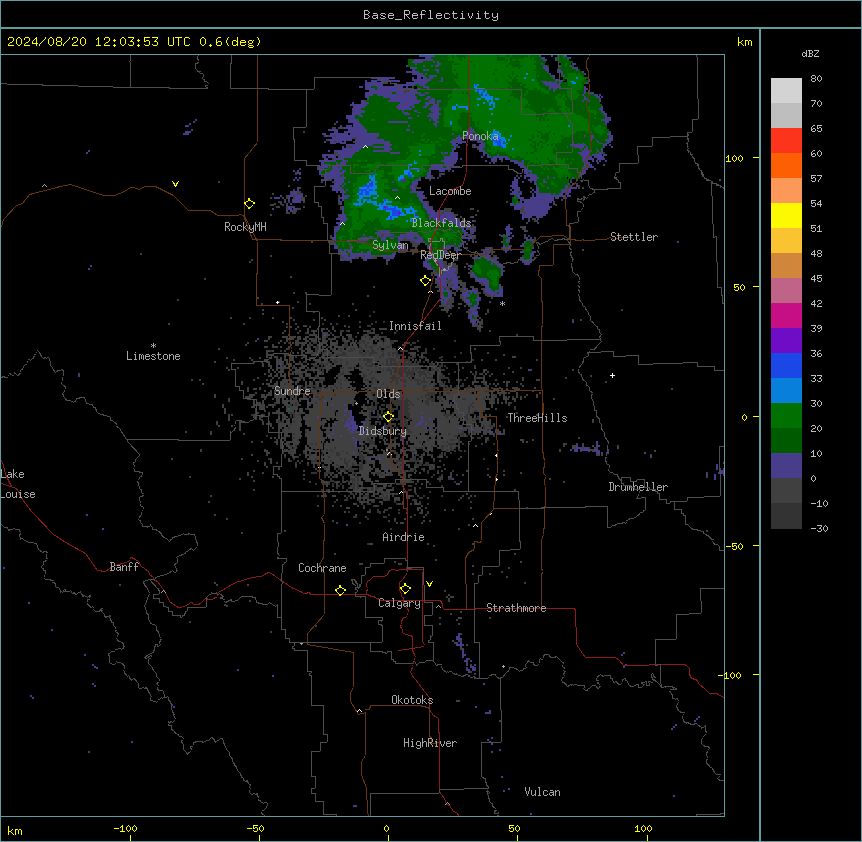Click the 50 tick on the right axis
862x842 pixels.
pyautogui.click(x=739, y=287)
